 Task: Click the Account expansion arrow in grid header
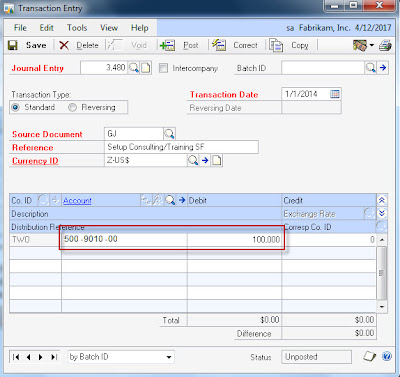pyautogui.click(x=182, y=200)
